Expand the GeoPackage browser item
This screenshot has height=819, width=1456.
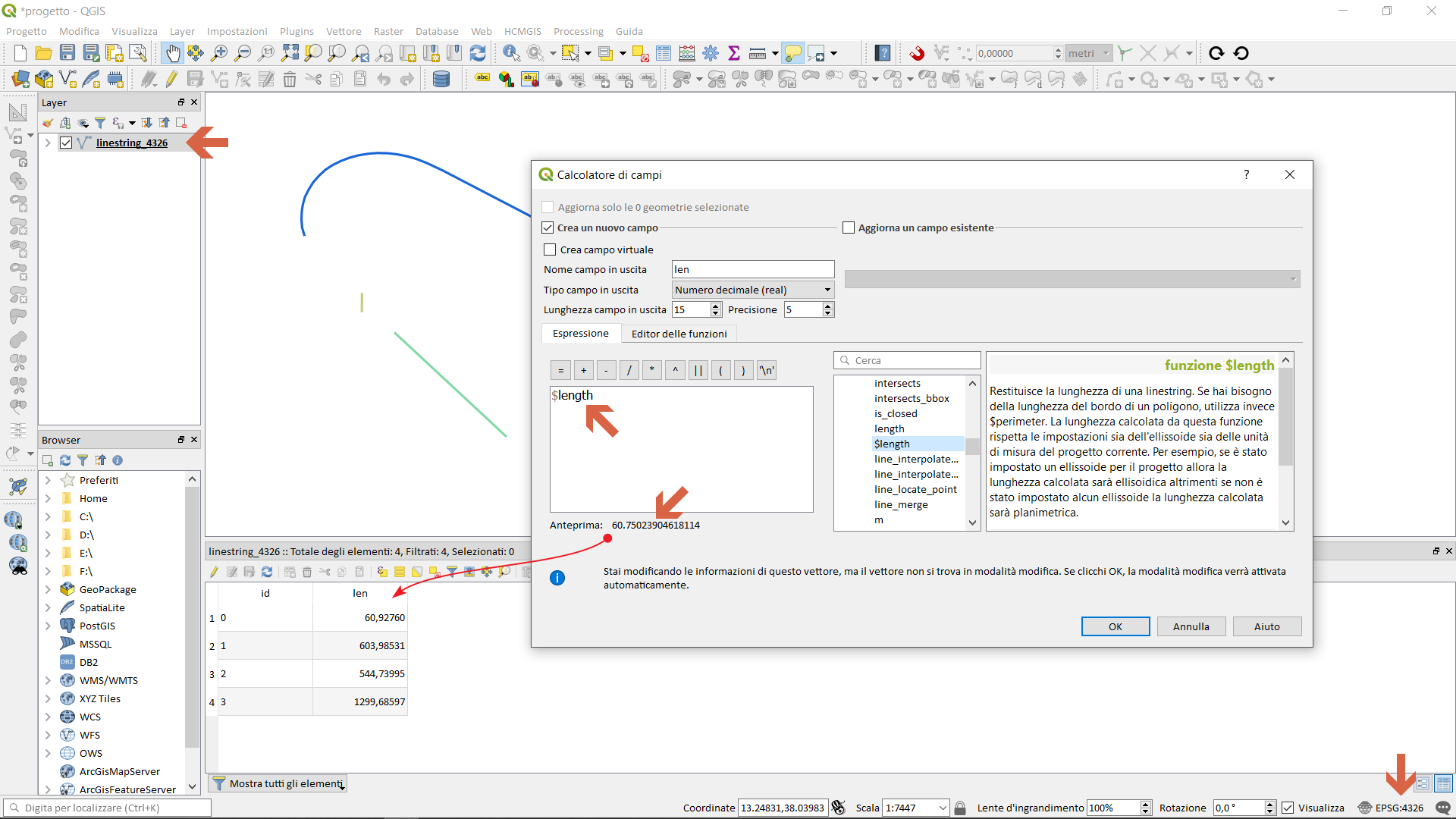[x=48, y=589]
